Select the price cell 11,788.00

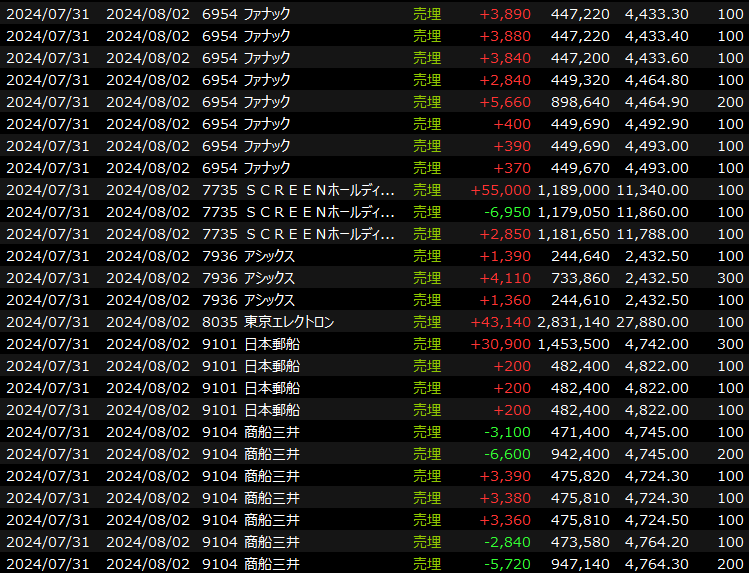[x=650, y=234]
